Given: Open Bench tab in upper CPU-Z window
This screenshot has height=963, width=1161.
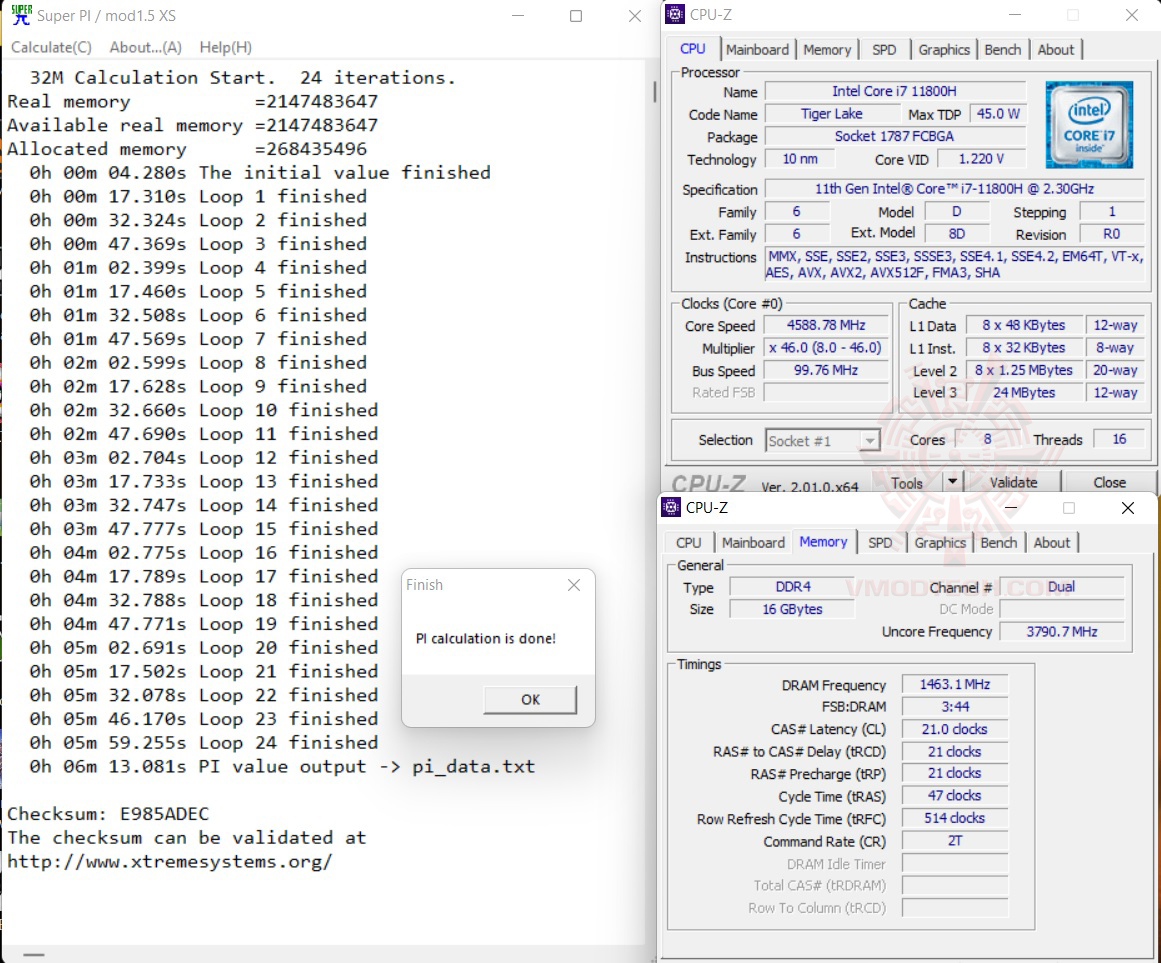Looking at the screenshot, I should (x=1003, y=50).
